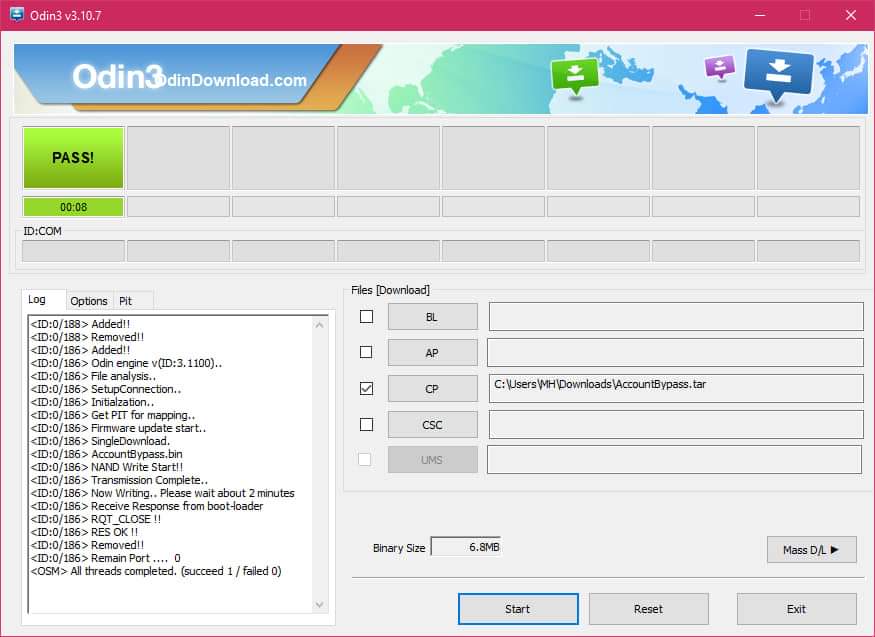Screen dimensions: 875x637
Task: Click the BL file browse button
Action: pos(432,317)
